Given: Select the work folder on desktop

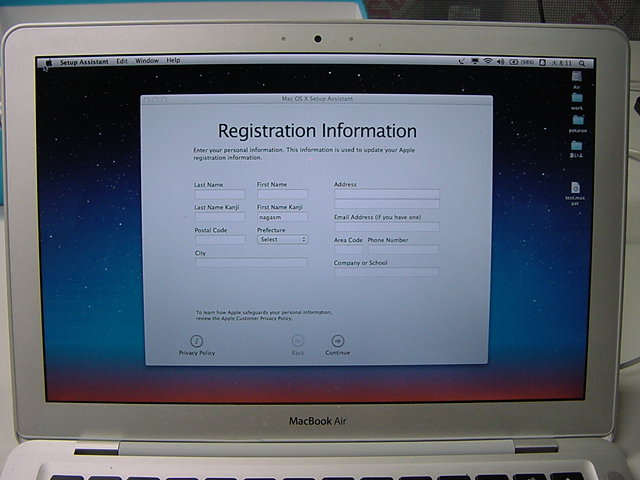Looking at the screenshot, I should (x=577, y=98).
